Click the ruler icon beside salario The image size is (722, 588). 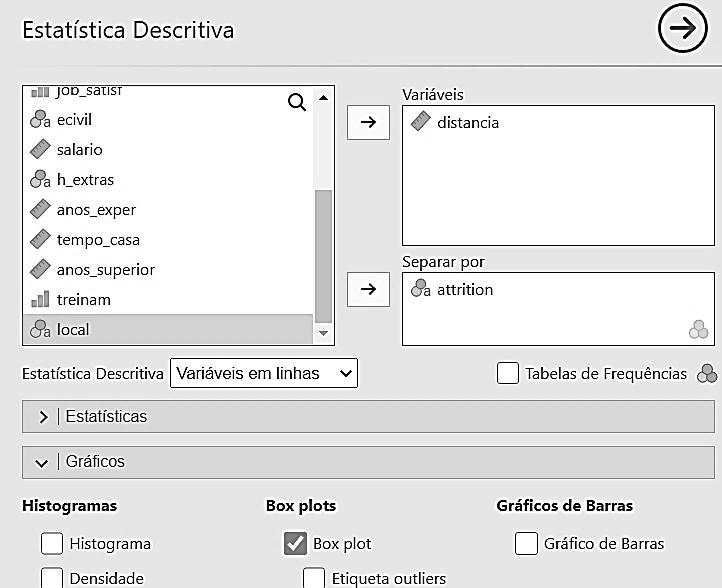[x=40, y=150]
